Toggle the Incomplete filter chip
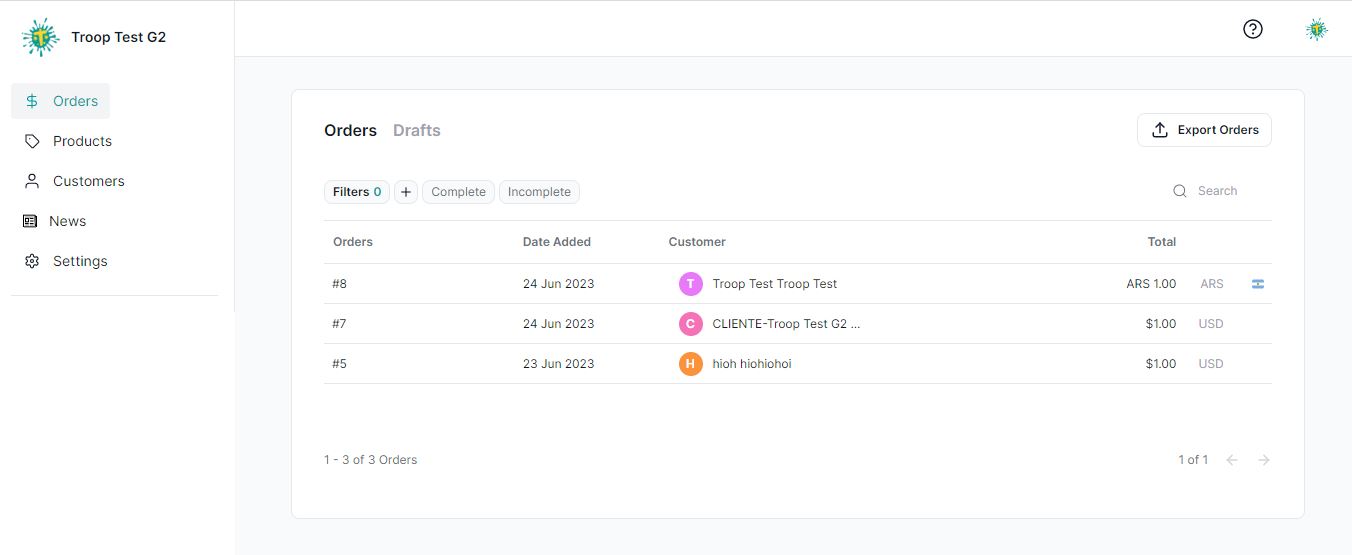Viewport: 1352px width, 555px height. (539, 192)
